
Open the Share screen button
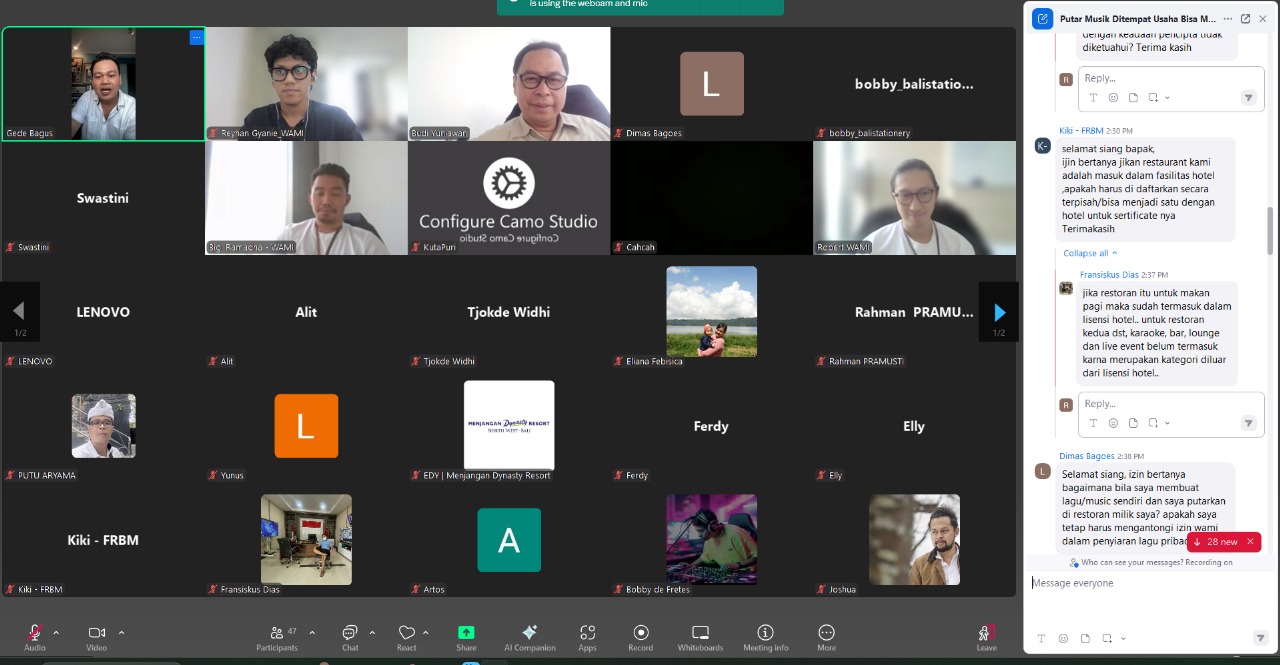[466, 637]
